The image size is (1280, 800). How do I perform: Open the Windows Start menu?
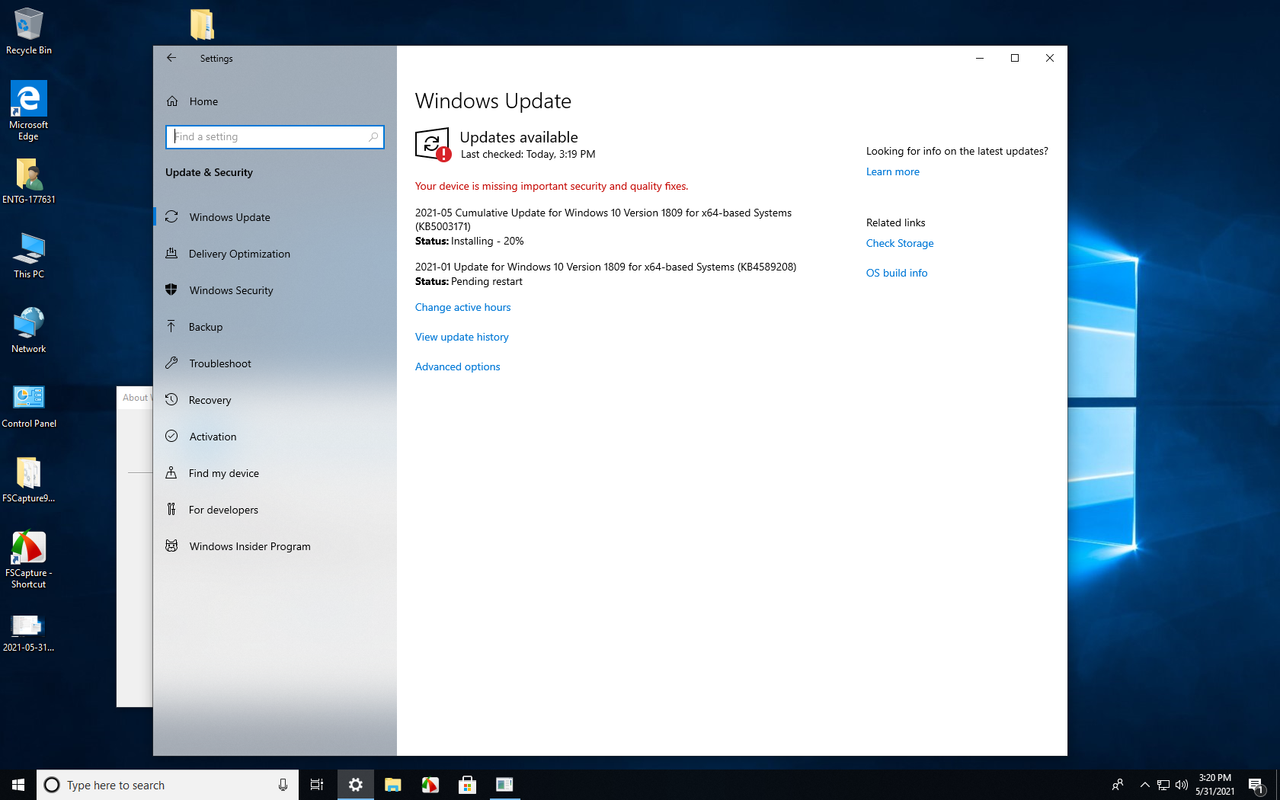click(x=18, y=785)
